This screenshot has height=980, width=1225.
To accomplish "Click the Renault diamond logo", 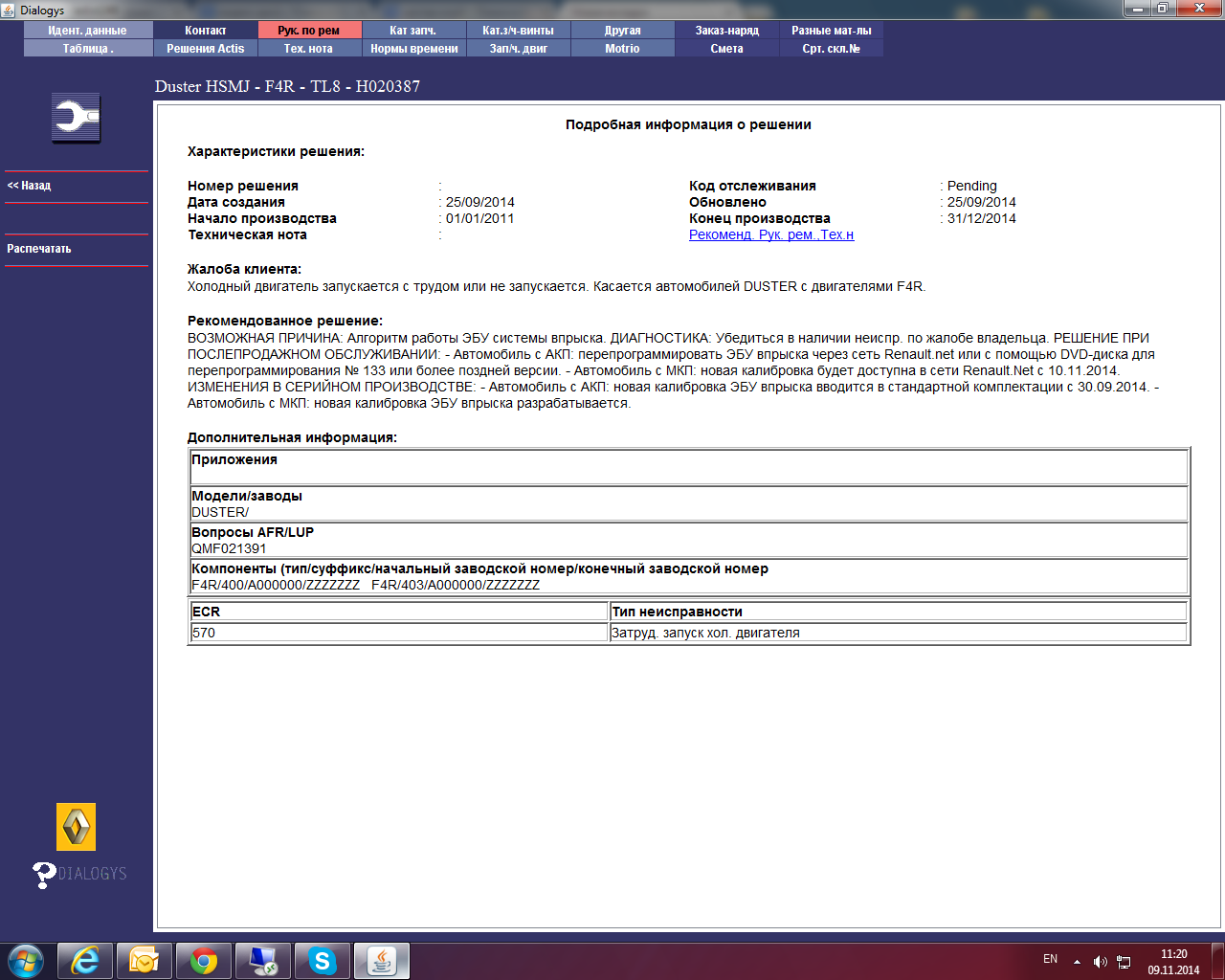I will (76, 827).
